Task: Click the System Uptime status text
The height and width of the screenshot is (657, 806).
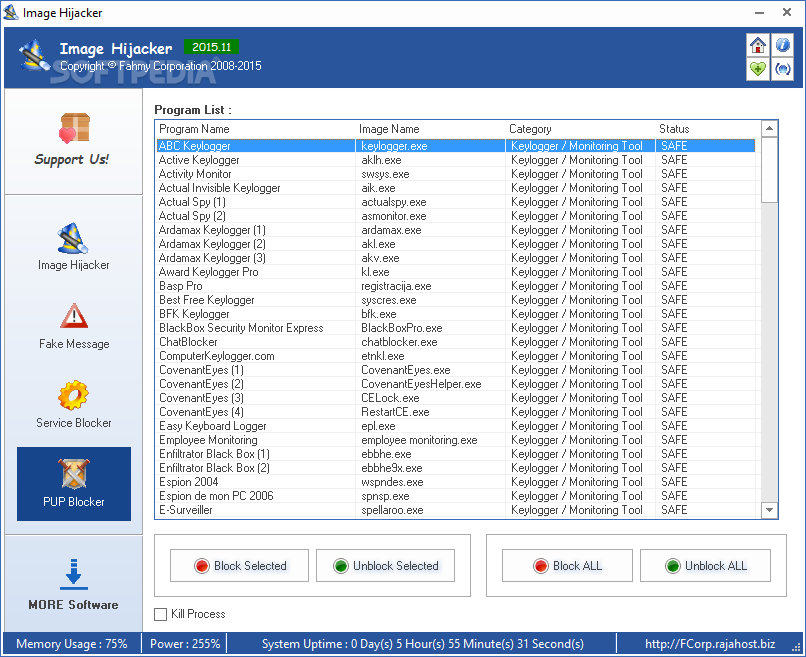Action: pos(423,644)
